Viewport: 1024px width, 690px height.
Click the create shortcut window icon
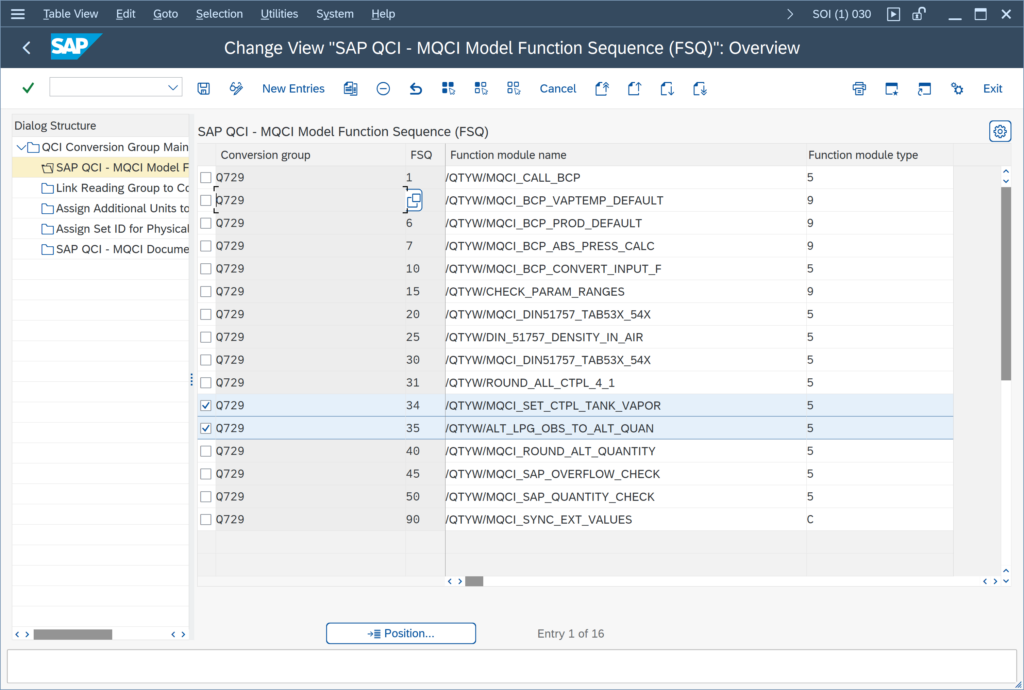(x=924, y=89)
